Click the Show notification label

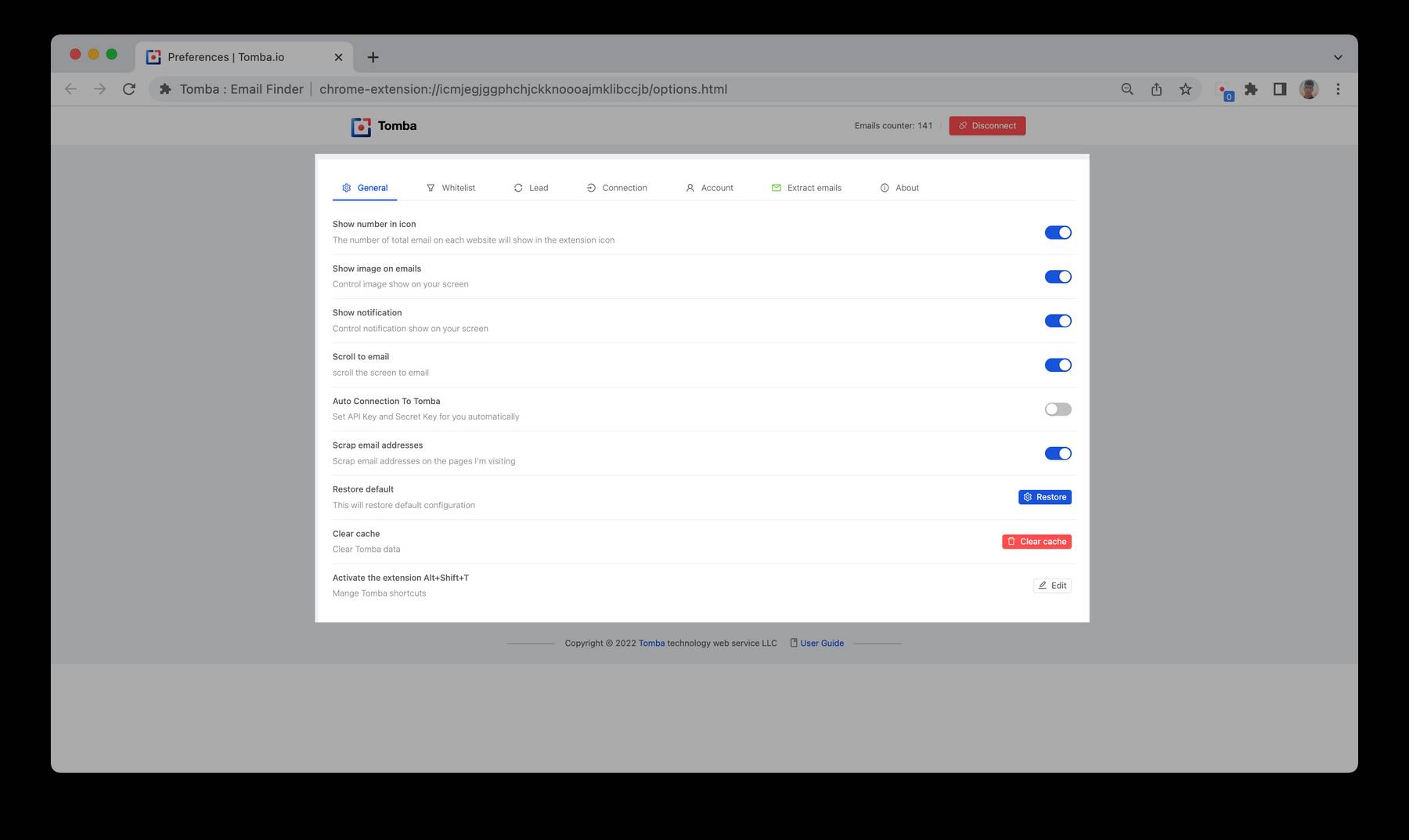point(367,312)
